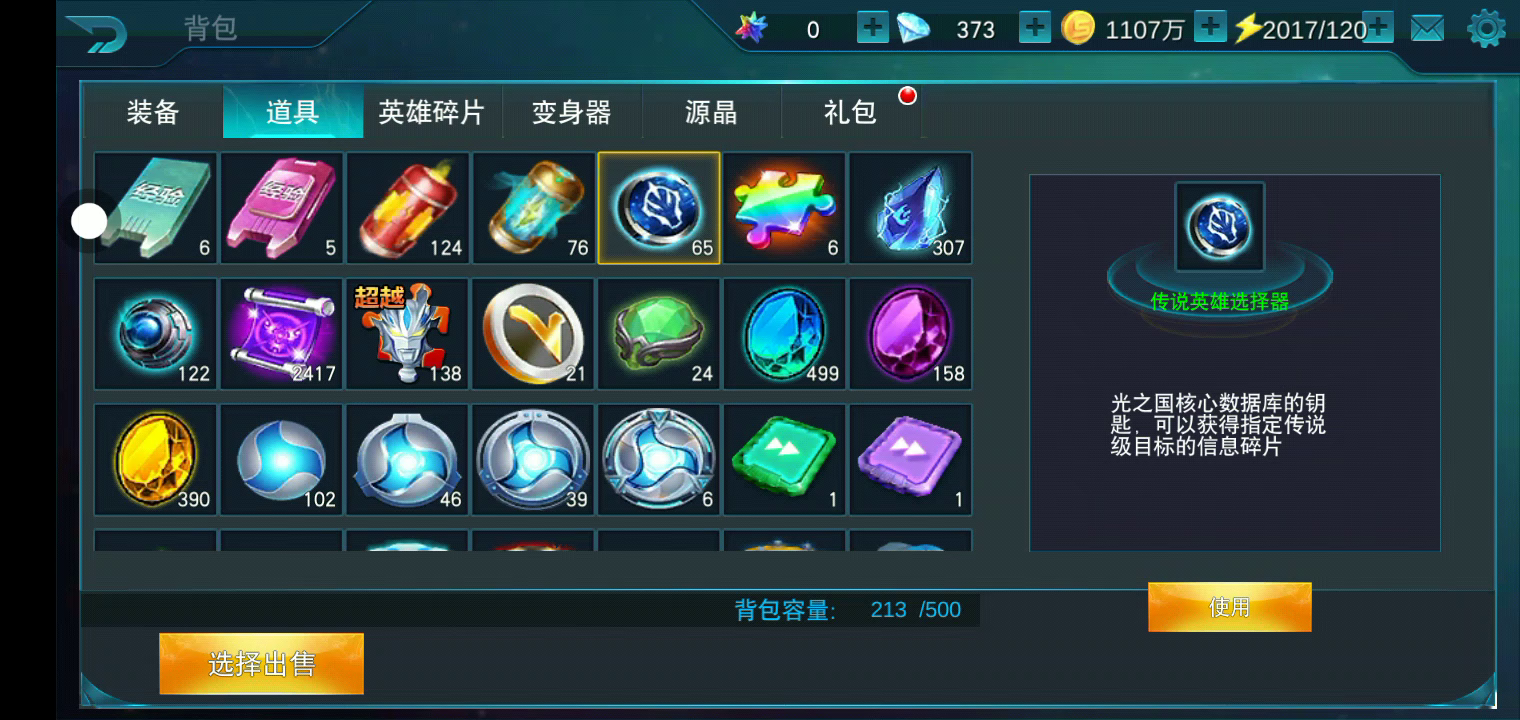Select the green 经验 card item
The height and width of the screenshot is (720, 1520).
[156, 208]
